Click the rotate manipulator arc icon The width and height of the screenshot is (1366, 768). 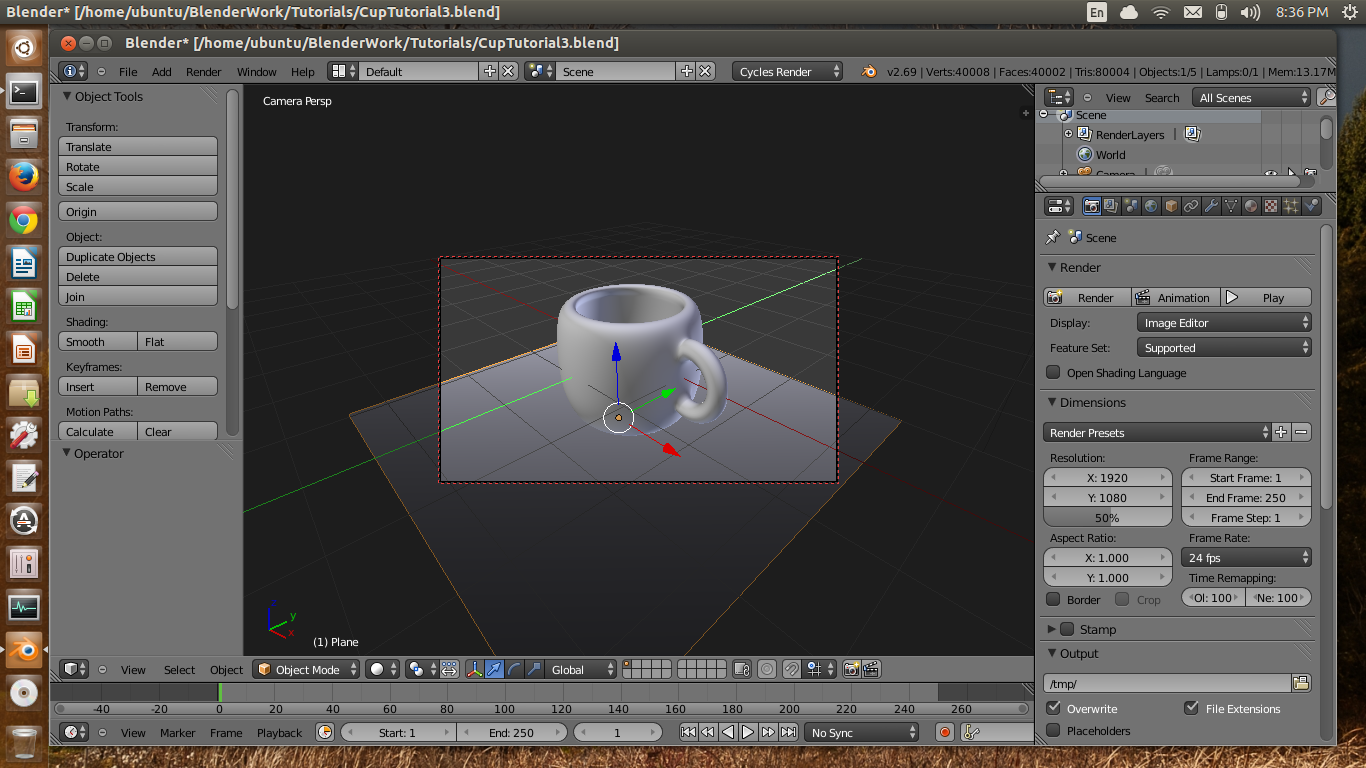(x=514, y=669)
